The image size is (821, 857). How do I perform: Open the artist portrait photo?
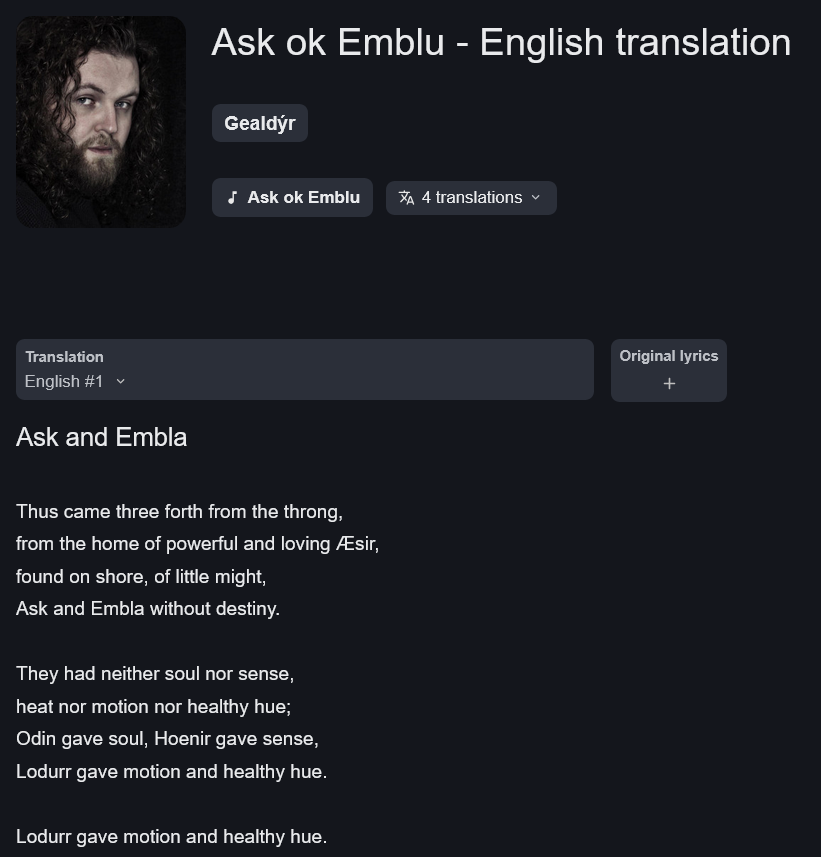(101, 121)
